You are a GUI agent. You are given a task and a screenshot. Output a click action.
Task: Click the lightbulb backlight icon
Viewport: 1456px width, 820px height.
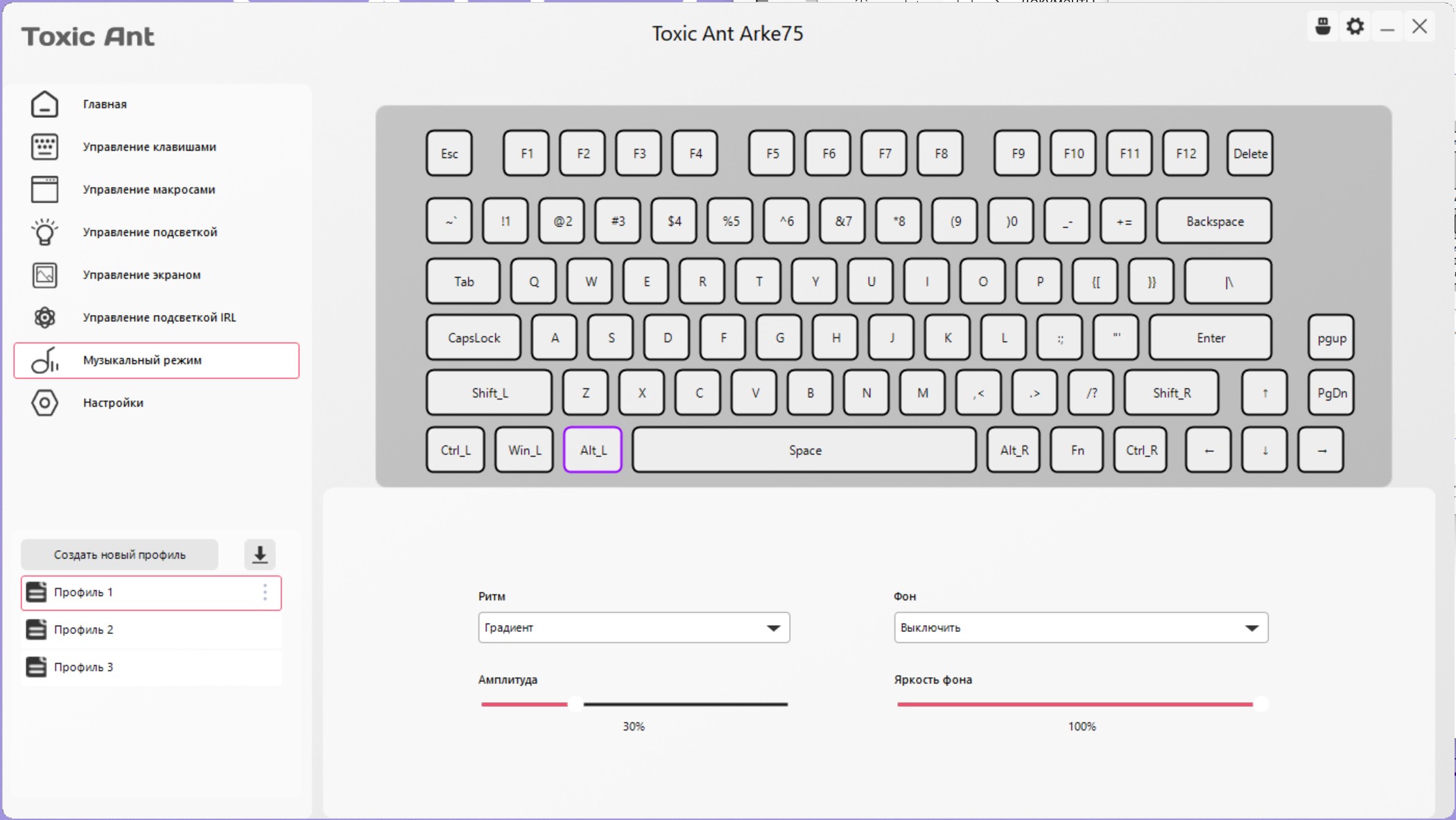[44, 232]
